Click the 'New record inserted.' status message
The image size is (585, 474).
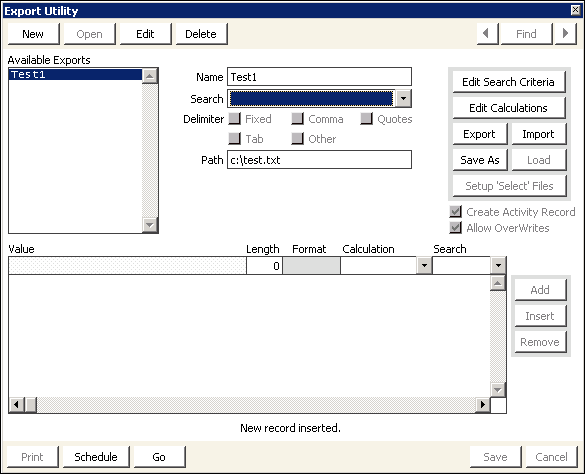pos(290,428)
